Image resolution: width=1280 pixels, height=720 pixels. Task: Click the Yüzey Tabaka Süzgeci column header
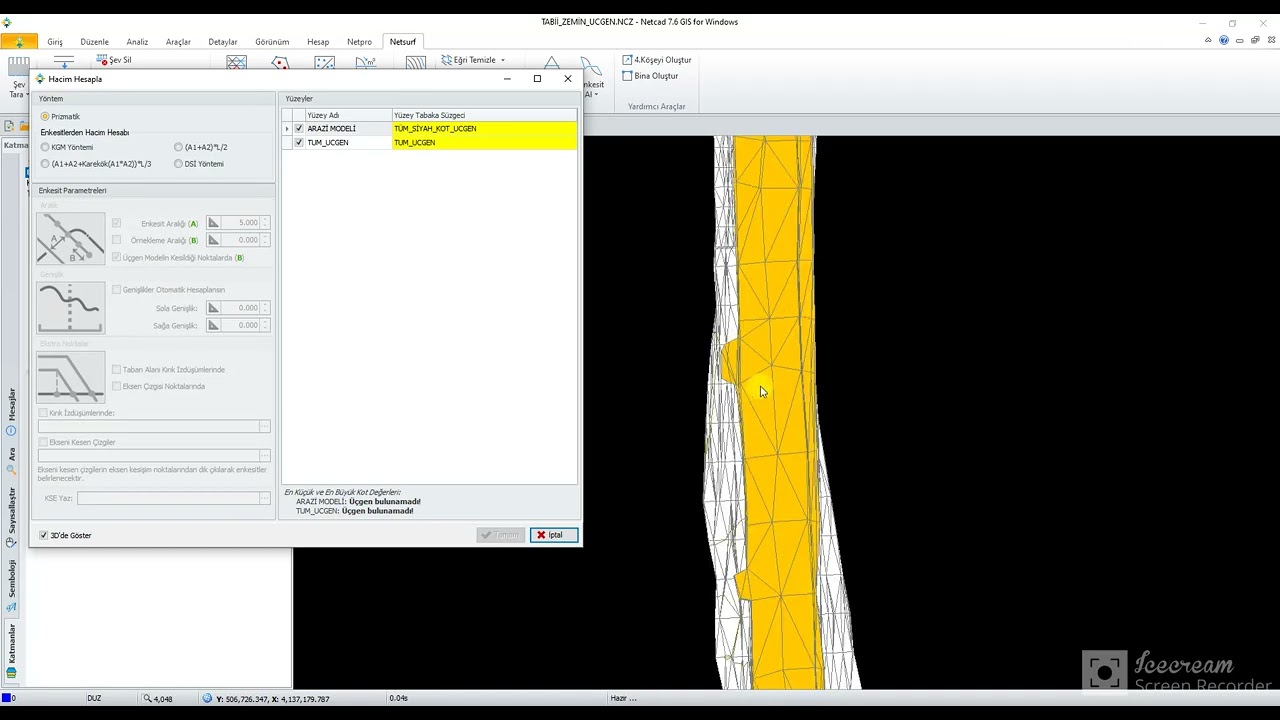(x=484, y=115)
